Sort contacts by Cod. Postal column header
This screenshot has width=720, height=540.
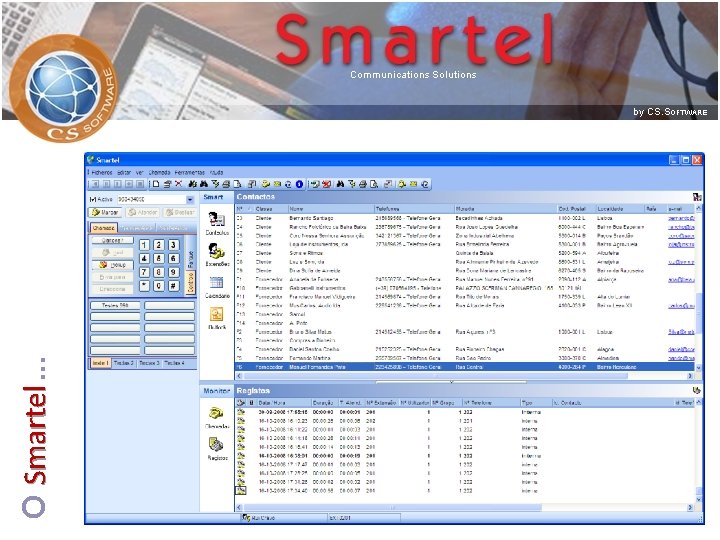[x=576, y=209]
